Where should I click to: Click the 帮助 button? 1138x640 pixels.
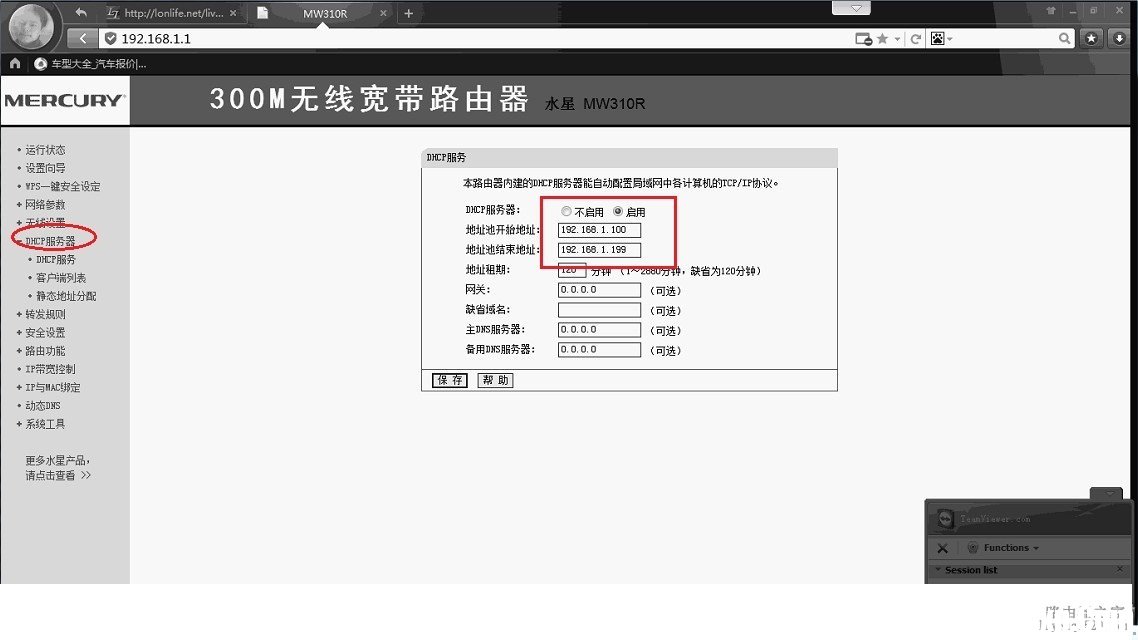coord(496,380)
